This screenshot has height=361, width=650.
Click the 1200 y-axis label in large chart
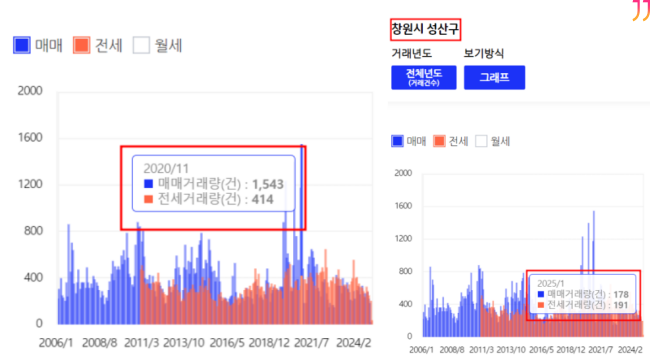point(30,184)
